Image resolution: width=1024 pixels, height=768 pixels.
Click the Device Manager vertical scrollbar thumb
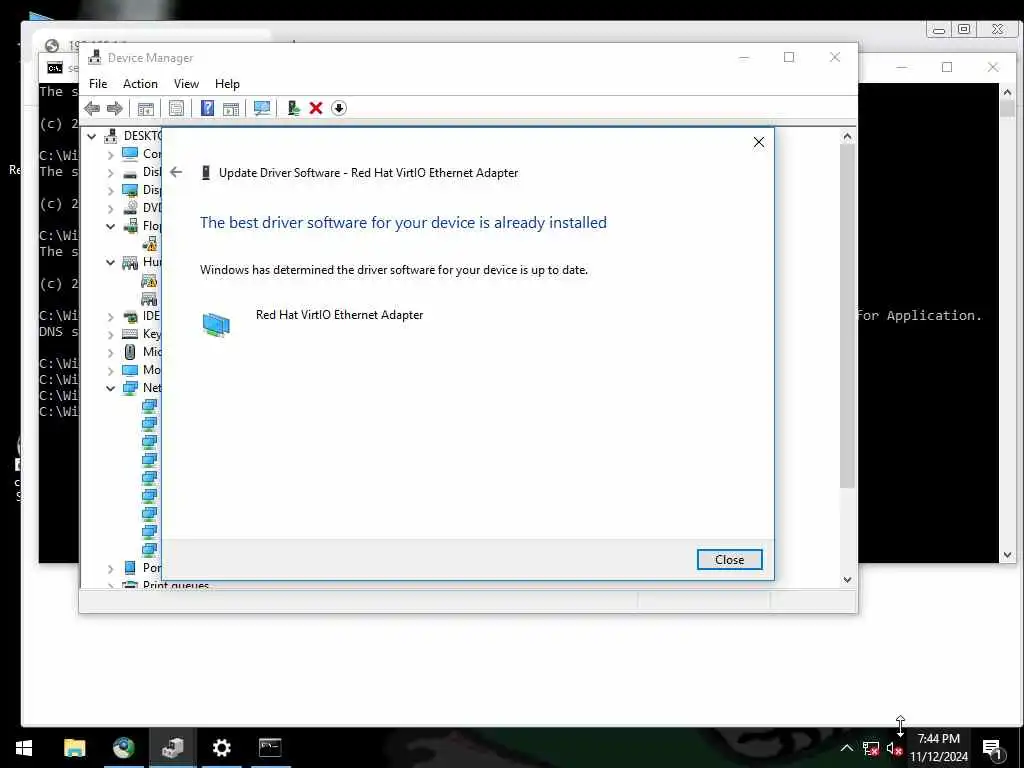[x=847, y=315]
